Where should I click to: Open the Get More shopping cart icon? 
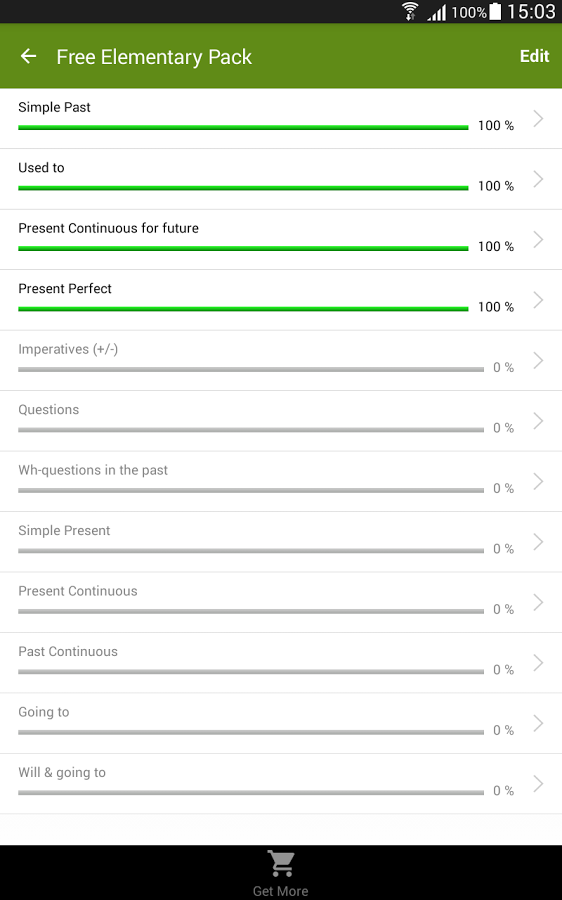pos(281,864)
